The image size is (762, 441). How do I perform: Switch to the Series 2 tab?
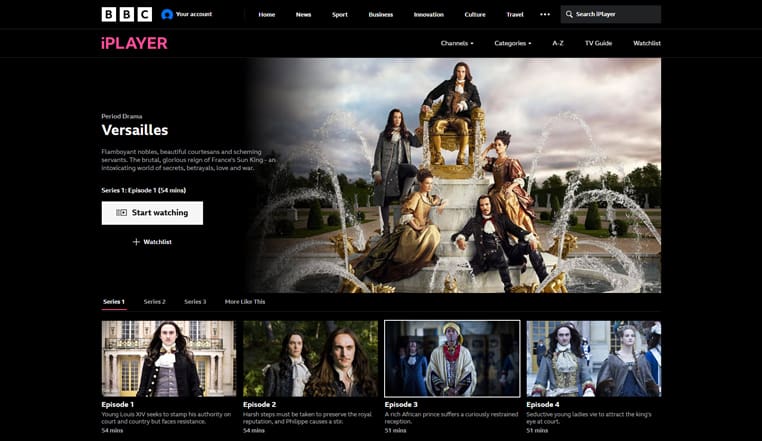tap(155, 302)
